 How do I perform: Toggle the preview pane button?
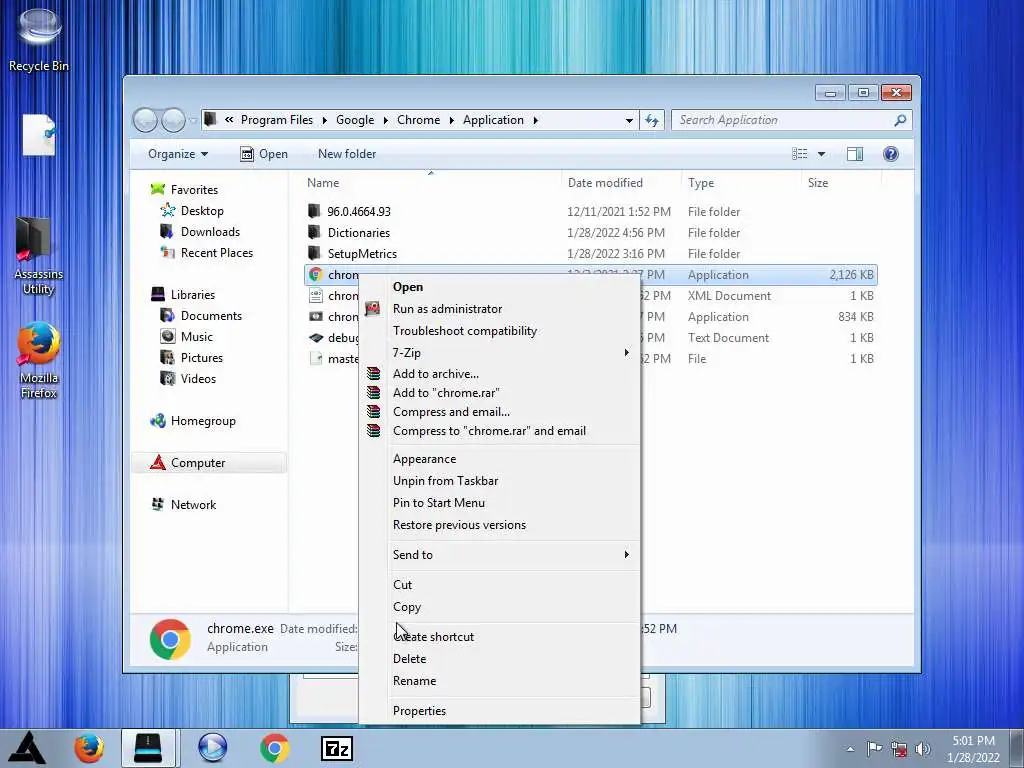[x=854, y=154]
